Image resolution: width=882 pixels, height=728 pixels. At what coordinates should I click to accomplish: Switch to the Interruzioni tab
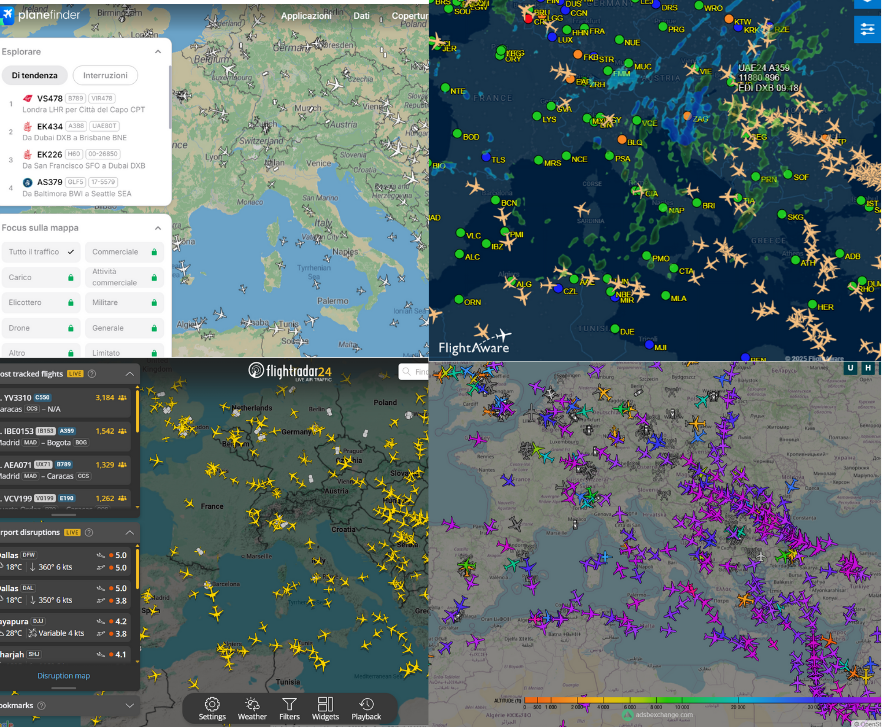105,75
